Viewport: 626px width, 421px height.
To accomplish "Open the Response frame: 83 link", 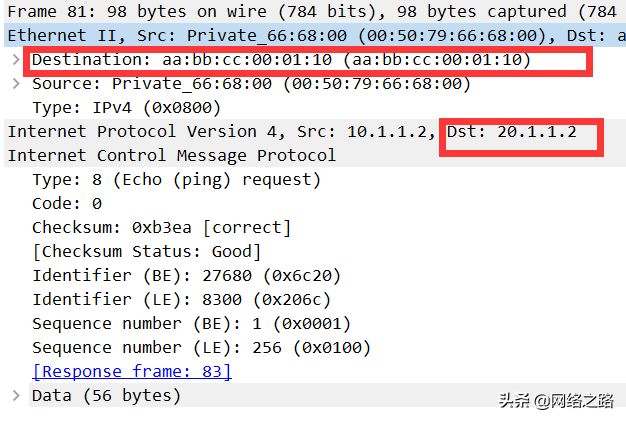I will 132,372.
